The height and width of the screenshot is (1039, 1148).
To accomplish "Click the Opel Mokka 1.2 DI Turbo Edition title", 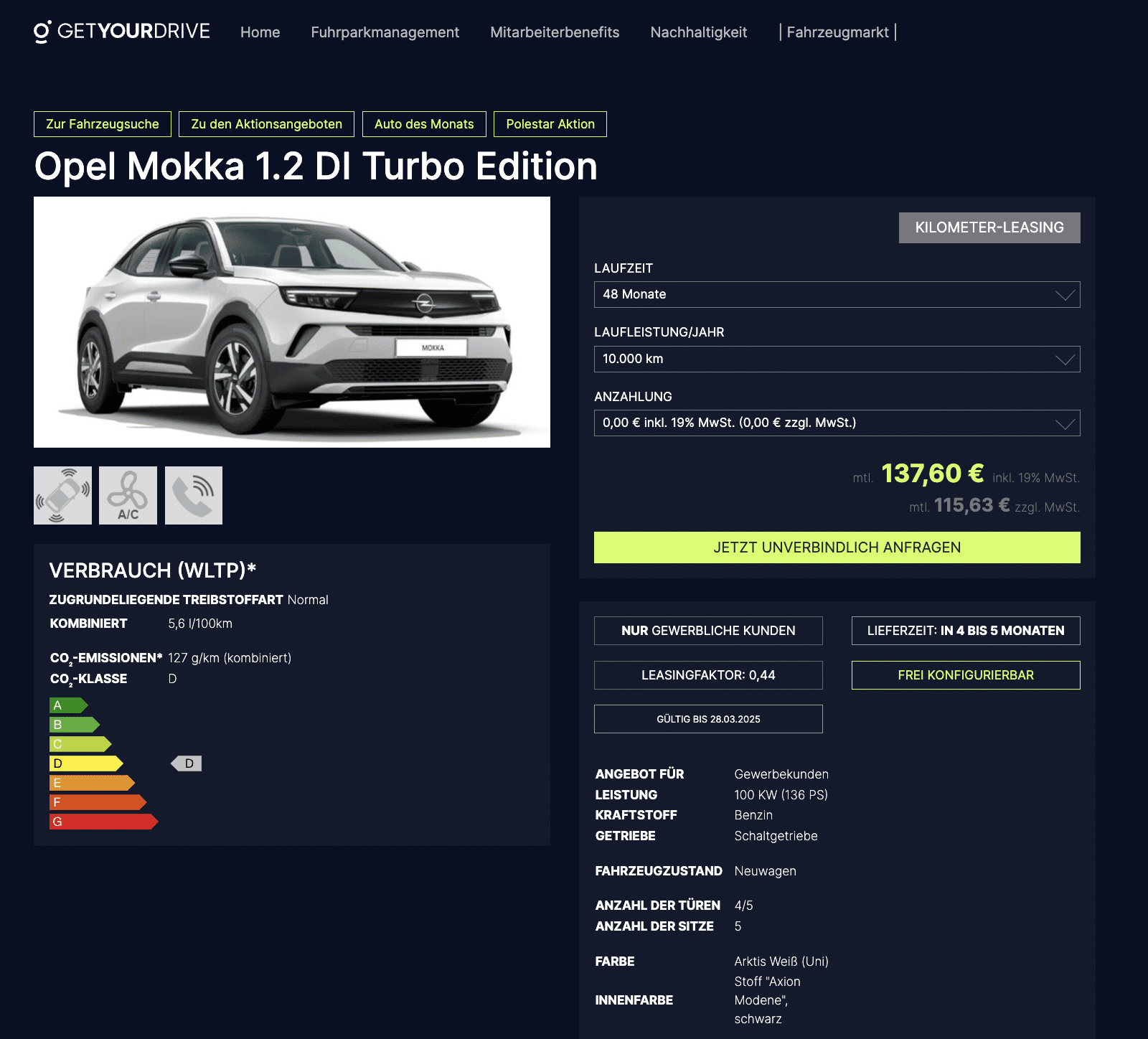I will pos(316,166).
